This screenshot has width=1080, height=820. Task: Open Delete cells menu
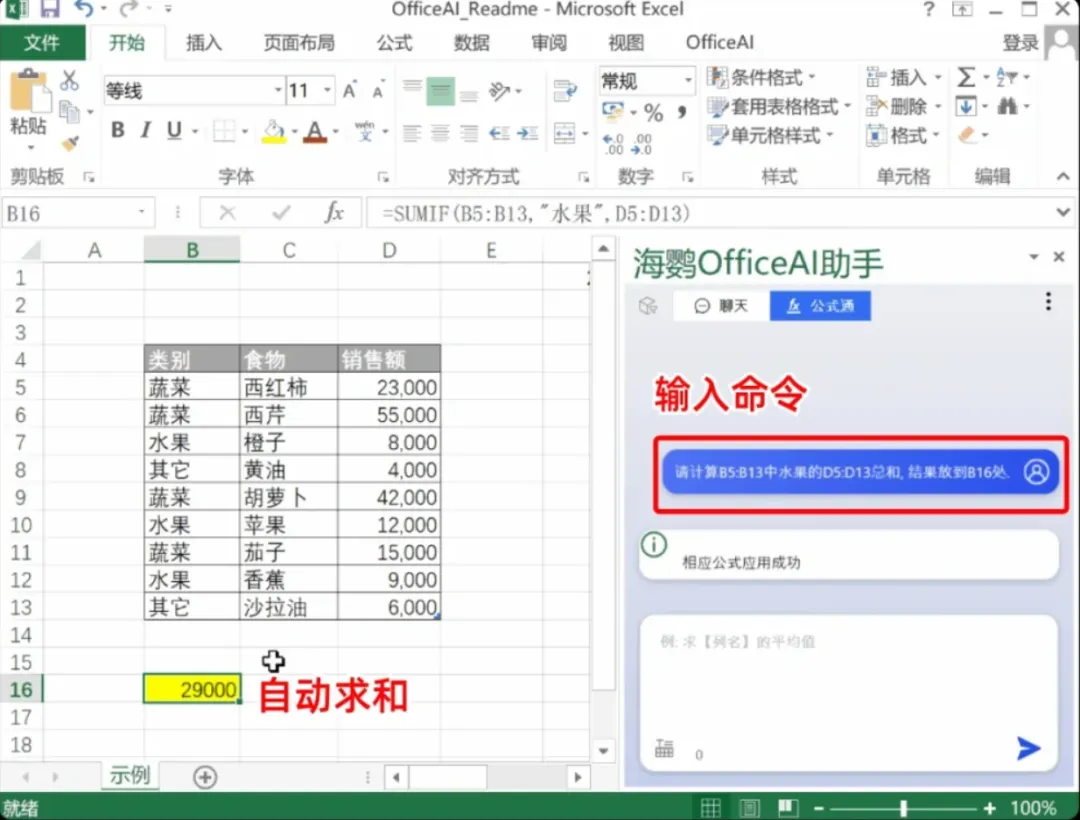[904, 107]
